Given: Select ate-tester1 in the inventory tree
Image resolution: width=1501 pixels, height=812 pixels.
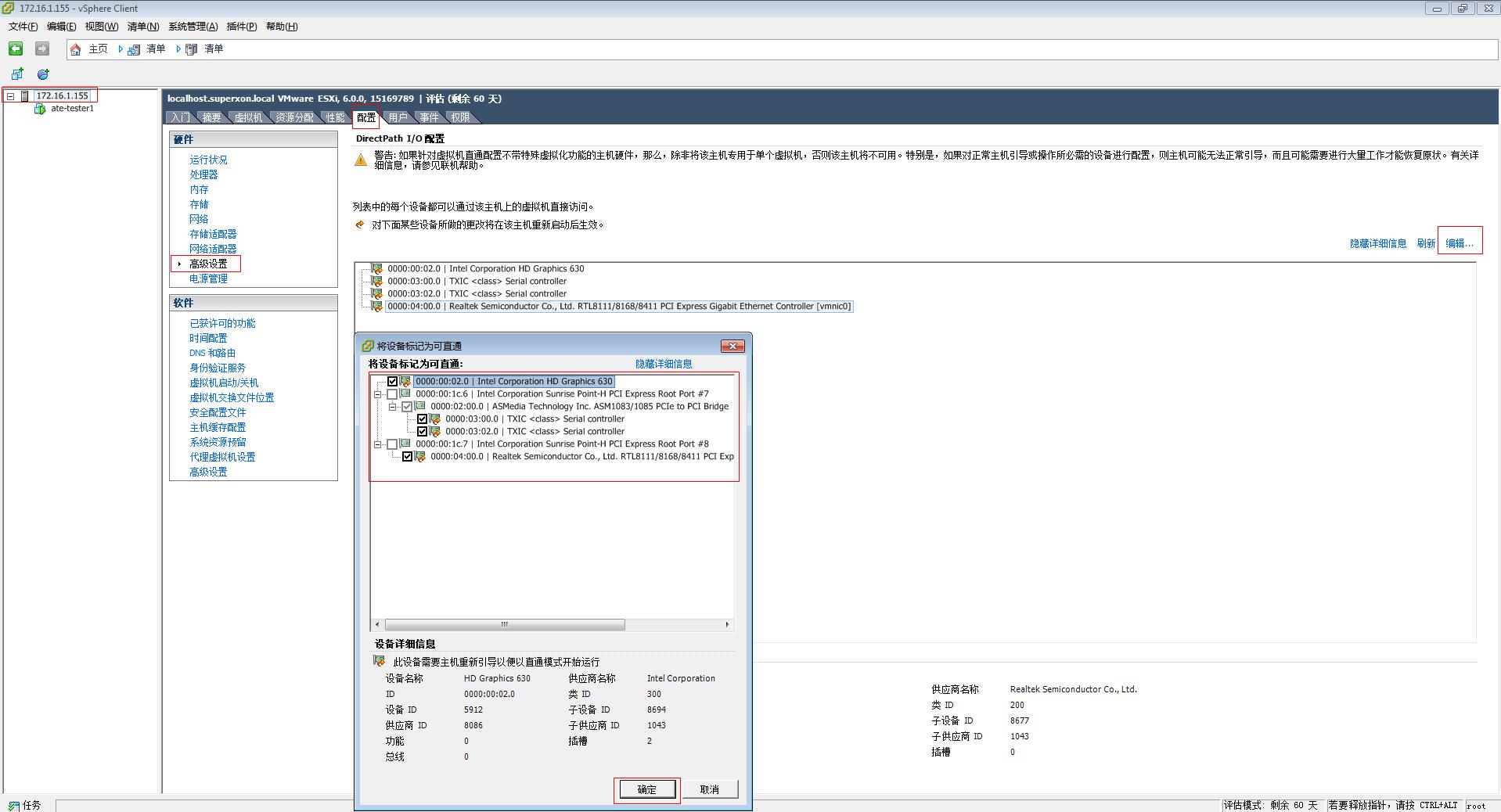Looking at the screenshot, I should tap(72, 109).
